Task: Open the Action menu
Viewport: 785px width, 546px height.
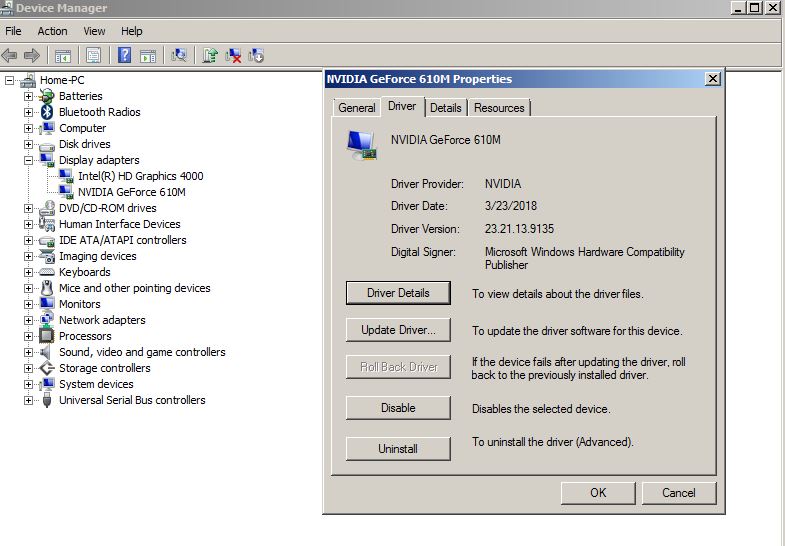Action: point(52,31)
